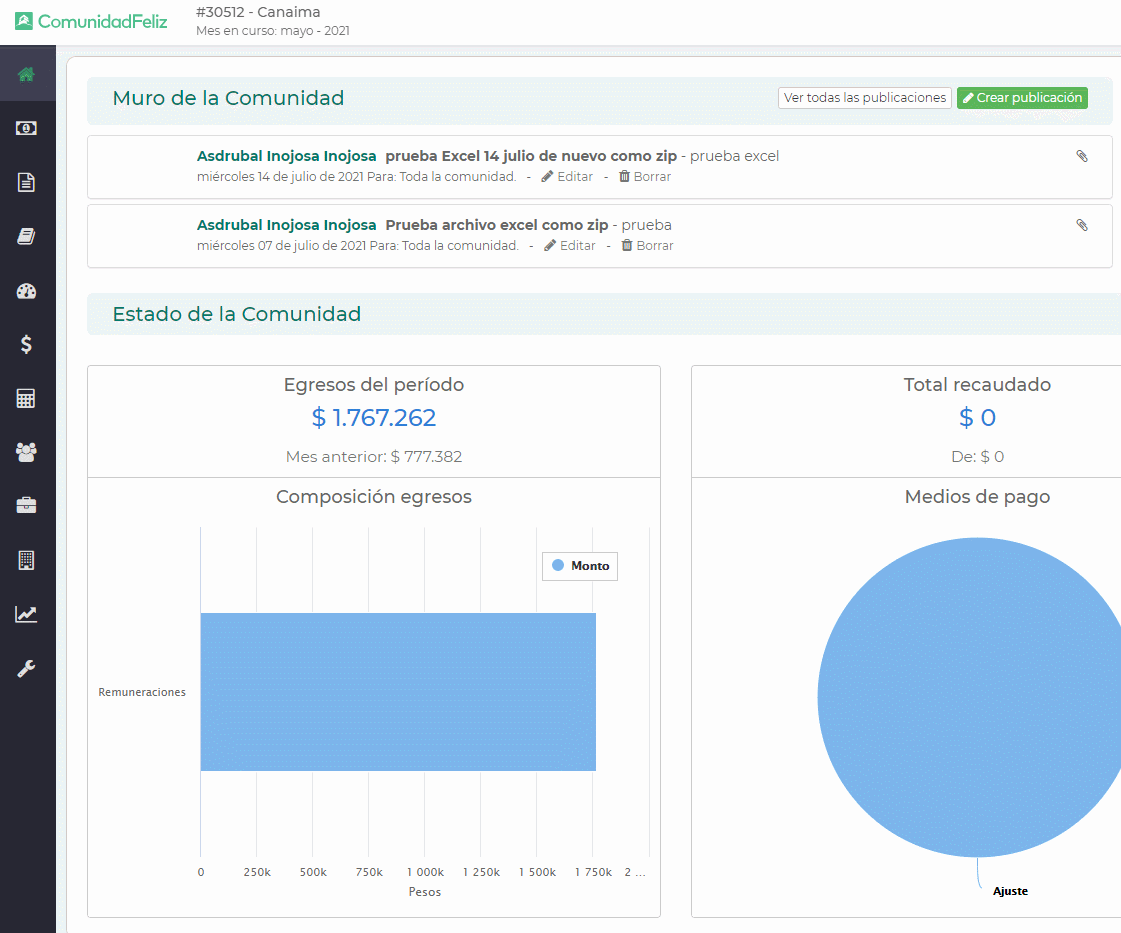
Task: Click the Muro de la Comunidad heading
Action: (228, 98)
